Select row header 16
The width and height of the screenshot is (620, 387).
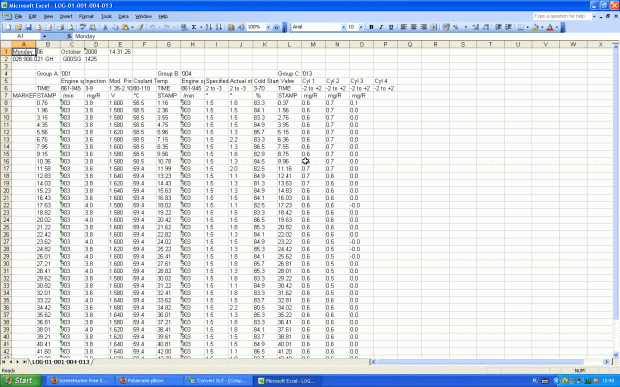point(6,161)
